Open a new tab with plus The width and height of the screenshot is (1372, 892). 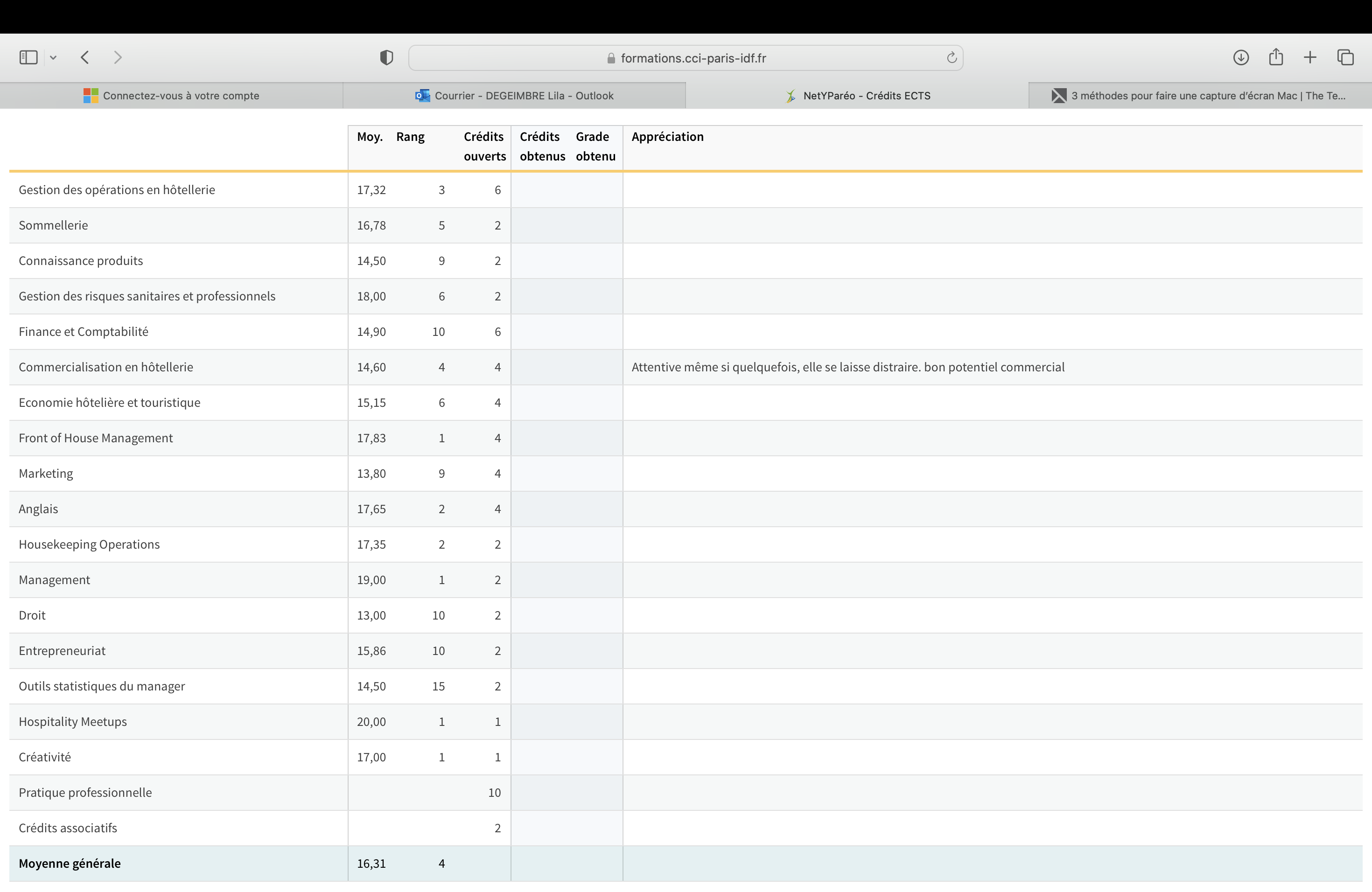pos(1310,57)
